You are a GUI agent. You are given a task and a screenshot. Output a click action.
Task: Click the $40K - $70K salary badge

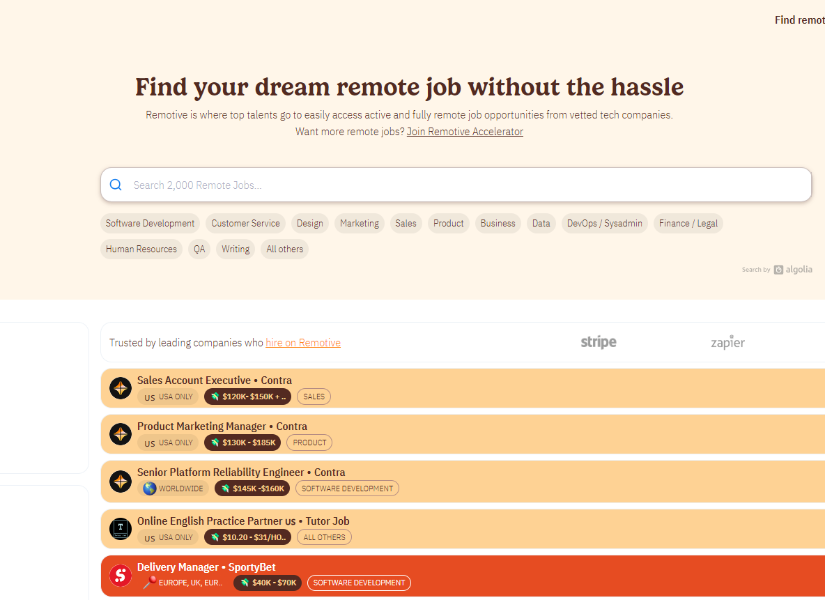tap(268, 583)
